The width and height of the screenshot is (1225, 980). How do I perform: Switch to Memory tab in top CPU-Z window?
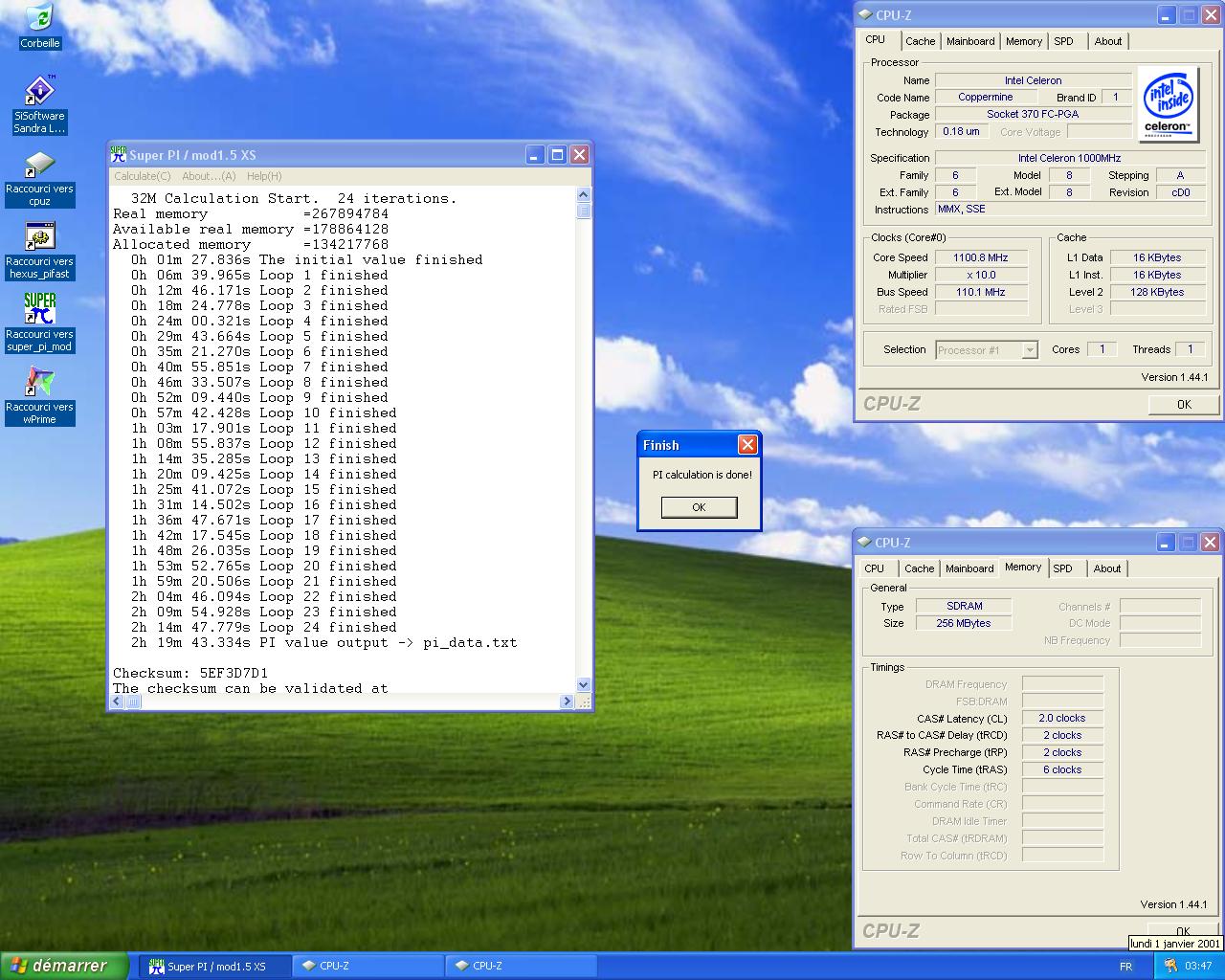[1024, 41]
